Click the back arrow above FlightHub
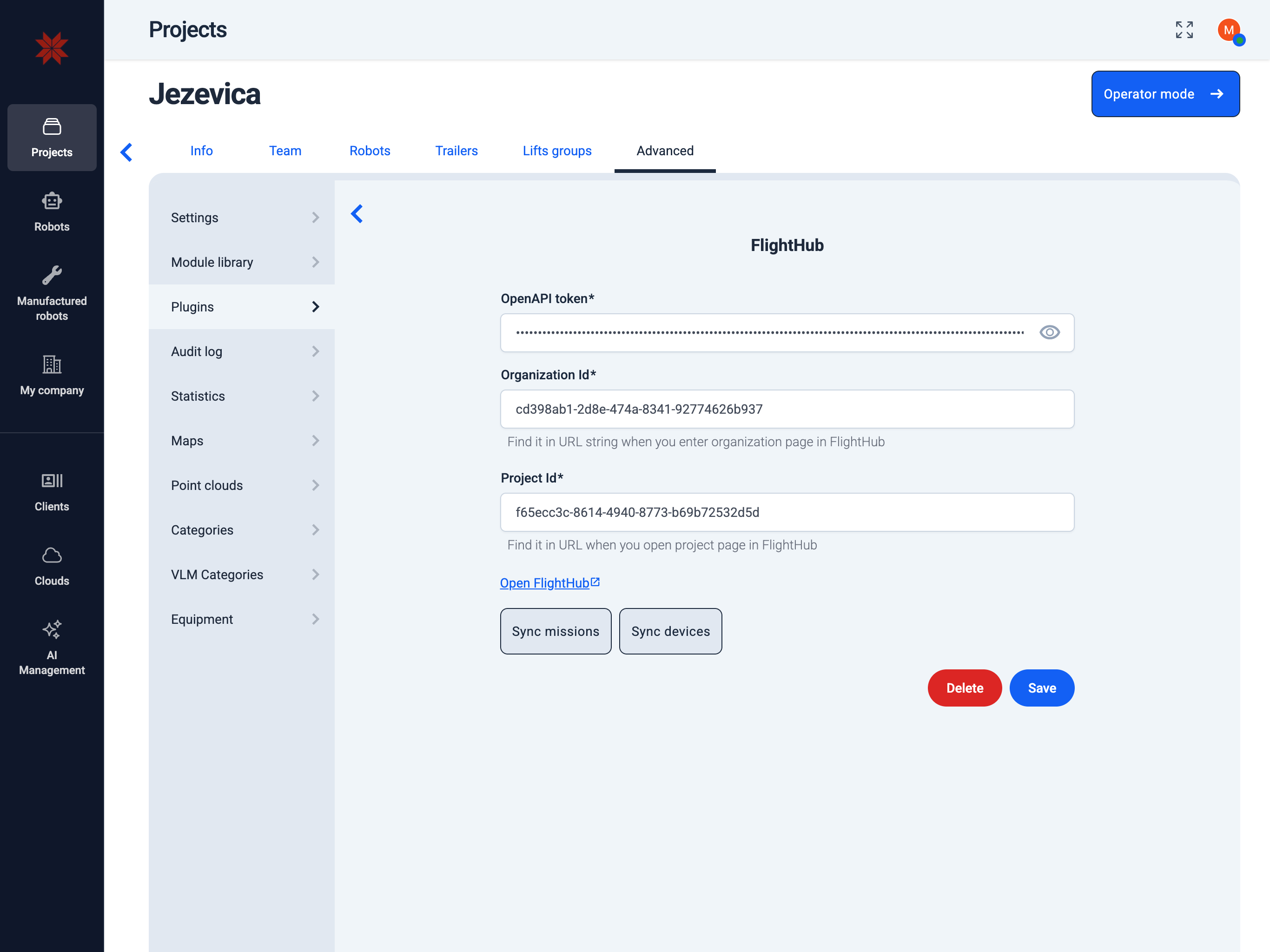 [357, 214]
